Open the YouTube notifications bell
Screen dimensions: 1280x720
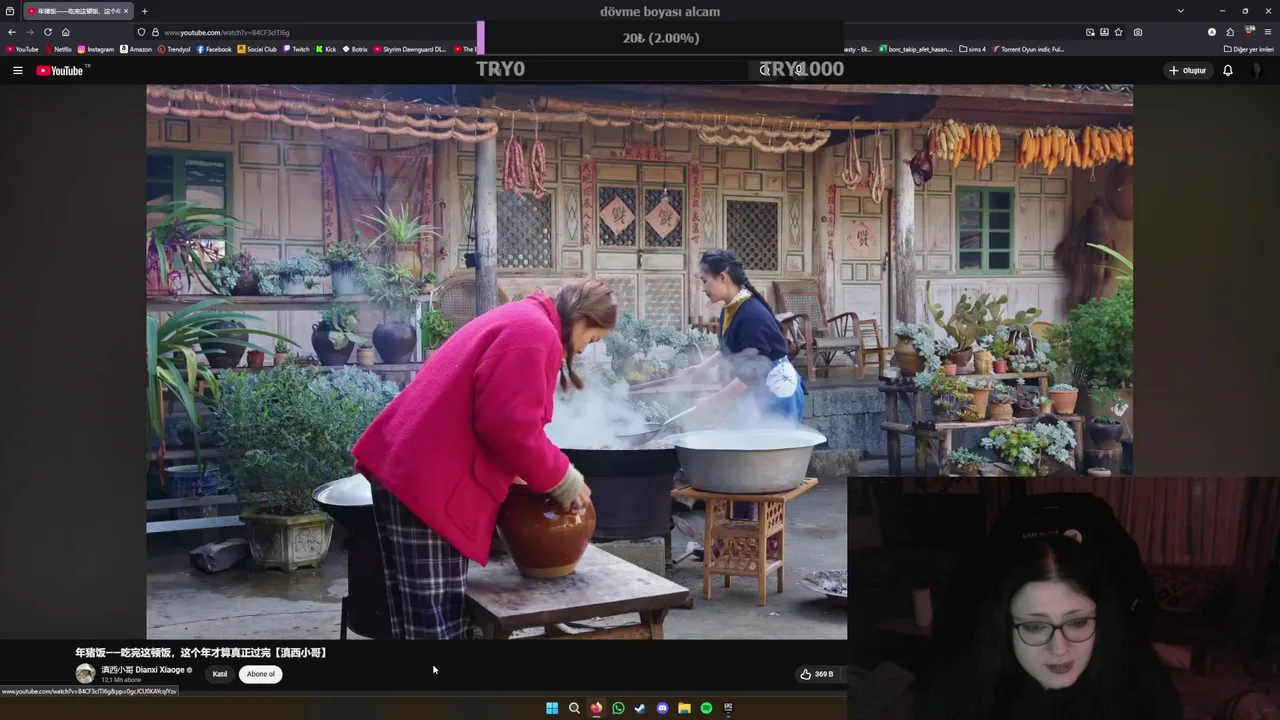click(1228, 70)
